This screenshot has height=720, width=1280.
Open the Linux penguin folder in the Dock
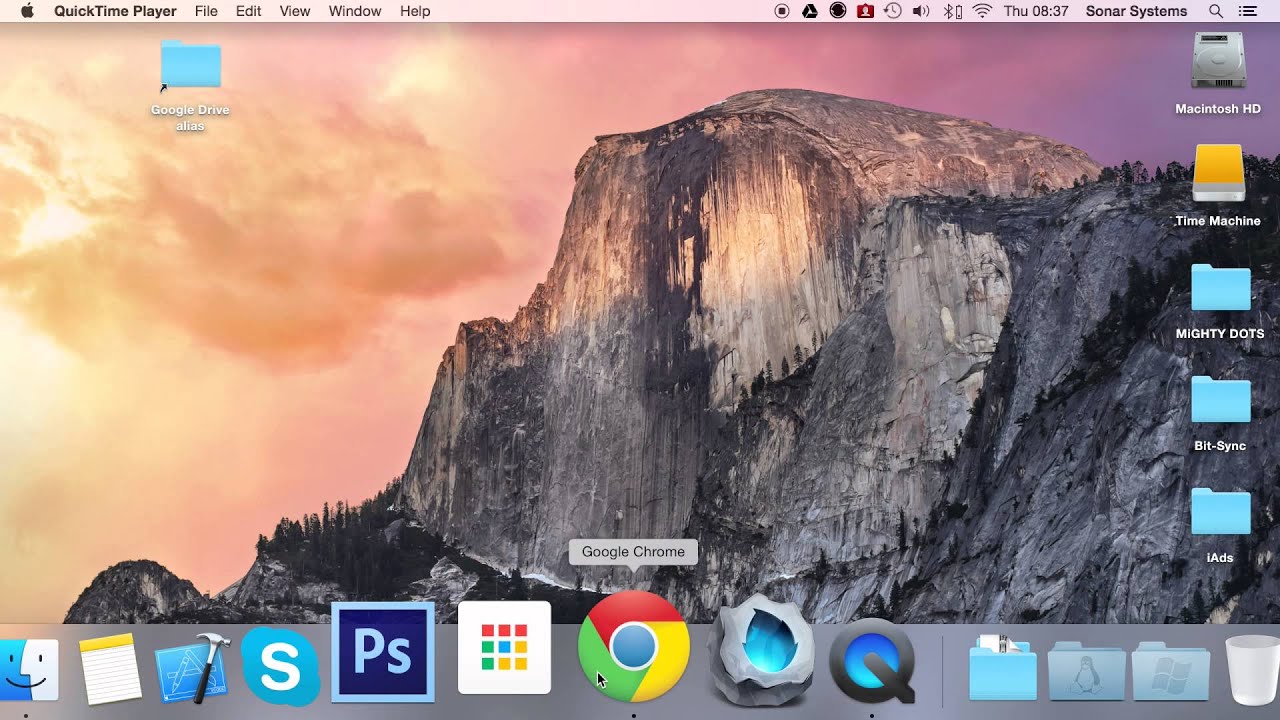click(x=1087, y=671)
